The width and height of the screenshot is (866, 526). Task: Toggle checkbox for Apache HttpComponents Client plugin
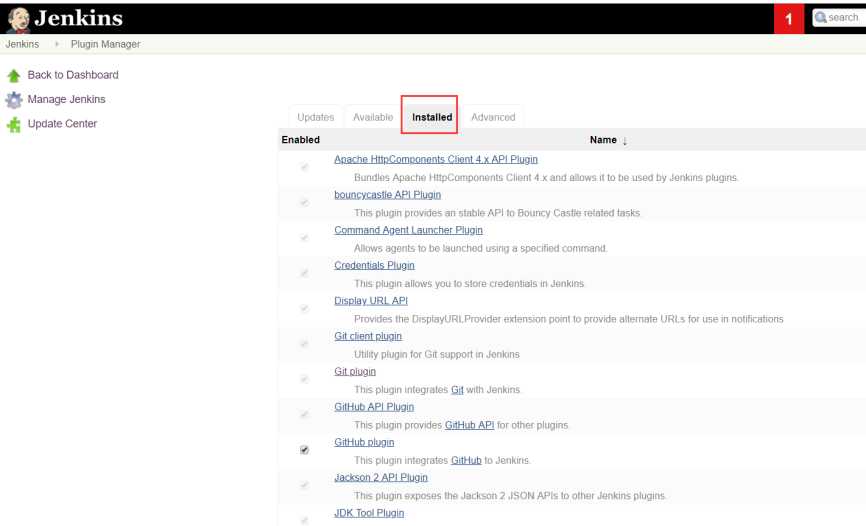pyautogui.click(x=304, y=166)
